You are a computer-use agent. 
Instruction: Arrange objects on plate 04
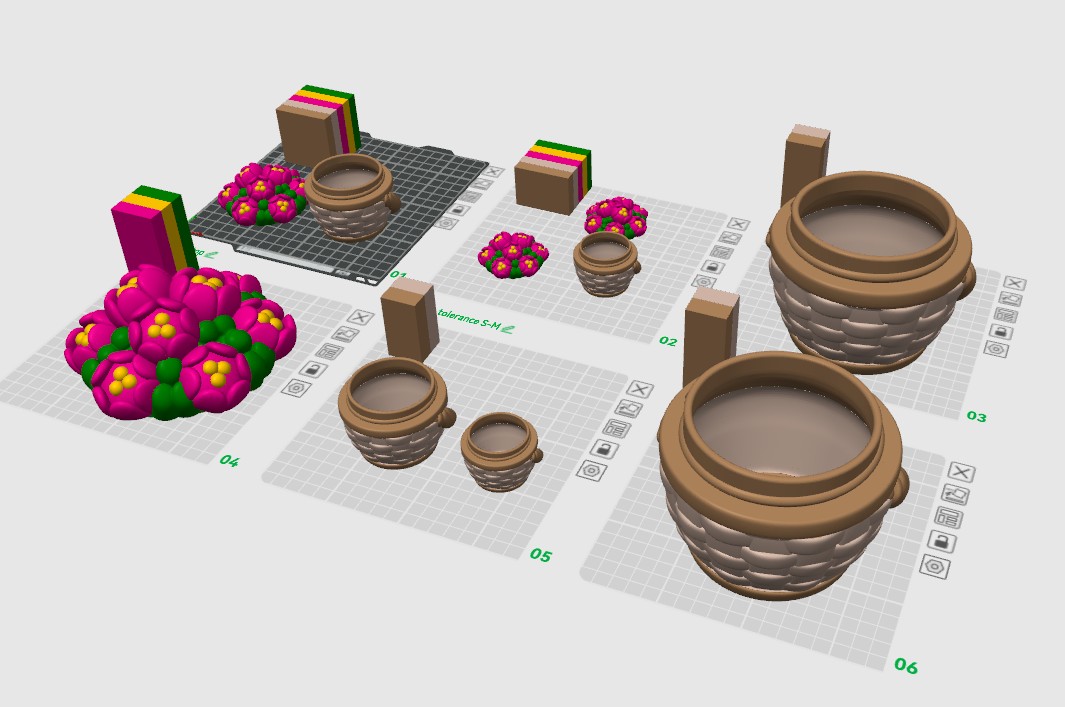[x=329, y=352]
